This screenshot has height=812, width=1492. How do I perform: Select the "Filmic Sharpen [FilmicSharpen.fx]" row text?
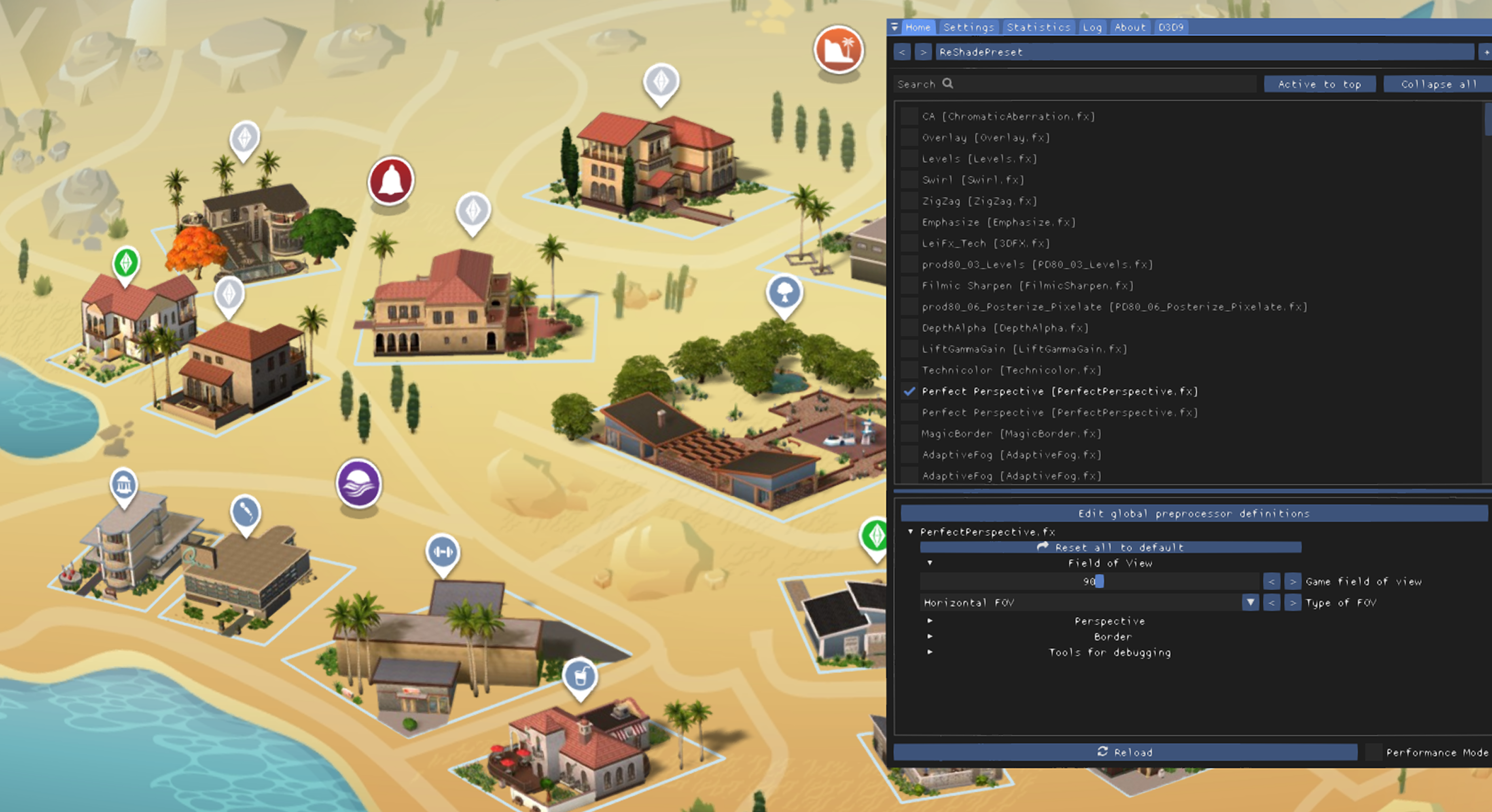[1028, 286]
